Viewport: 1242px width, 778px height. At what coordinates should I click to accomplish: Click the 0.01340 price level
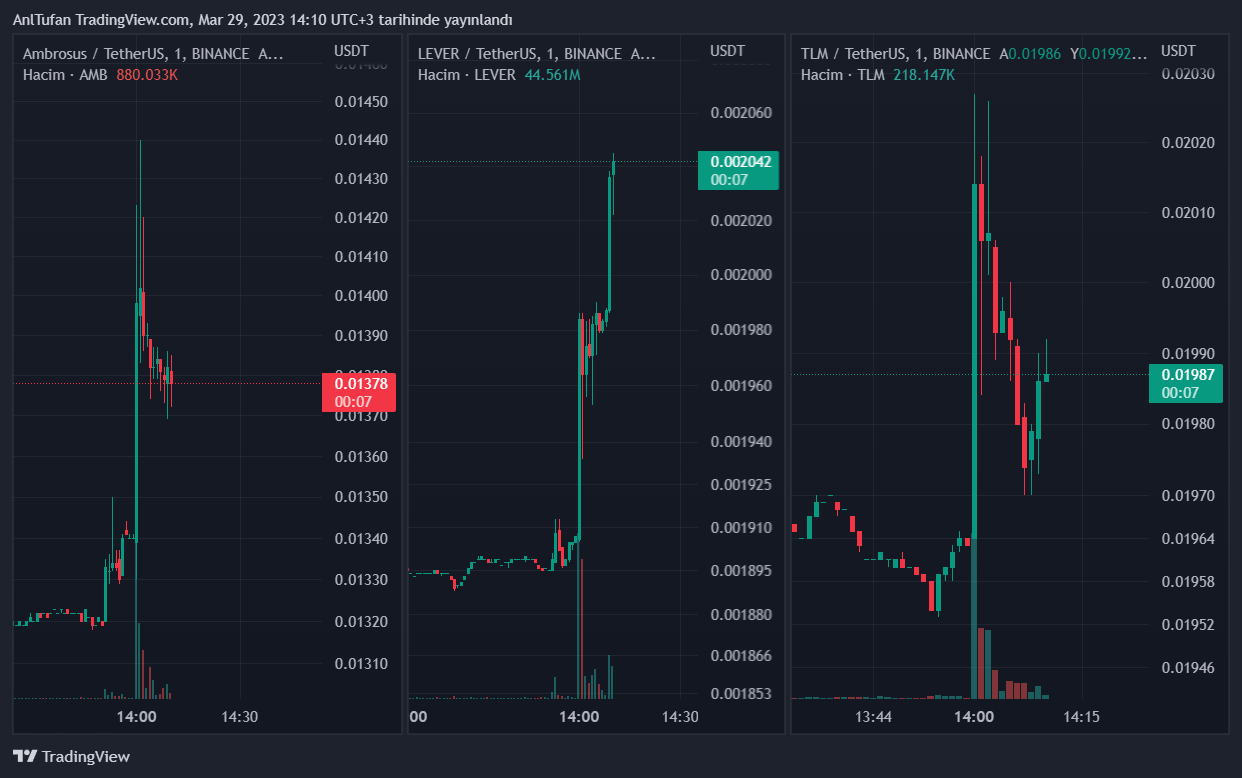(361, 539)
